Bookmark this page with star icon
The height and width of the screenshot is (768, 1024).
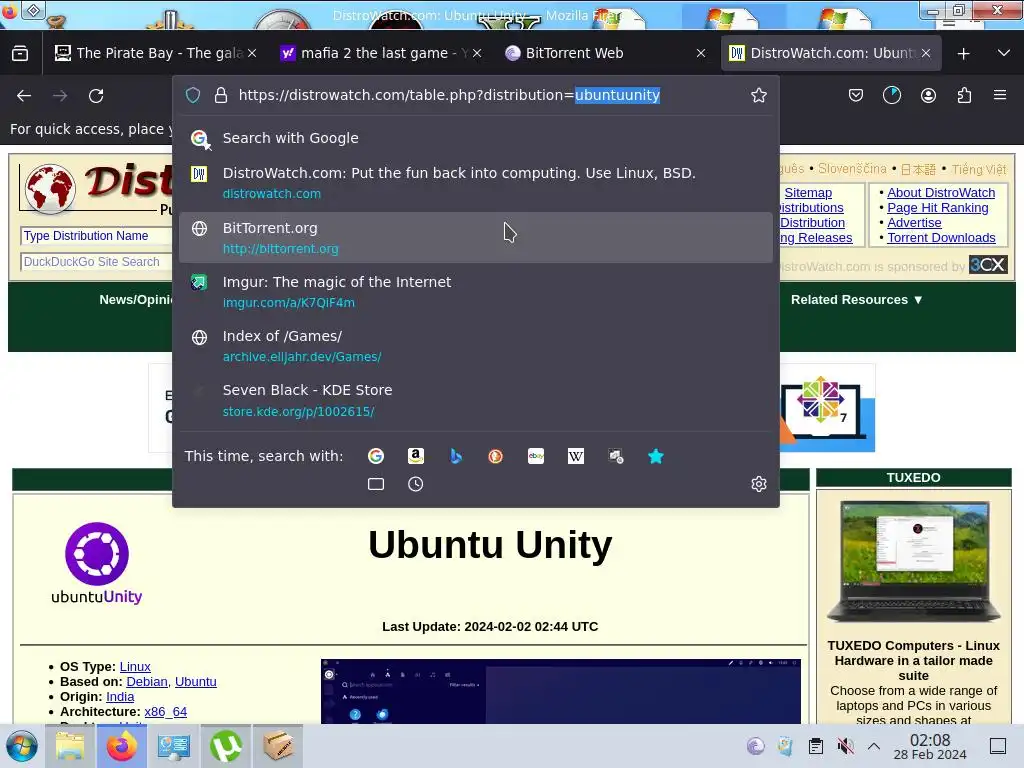758,95
